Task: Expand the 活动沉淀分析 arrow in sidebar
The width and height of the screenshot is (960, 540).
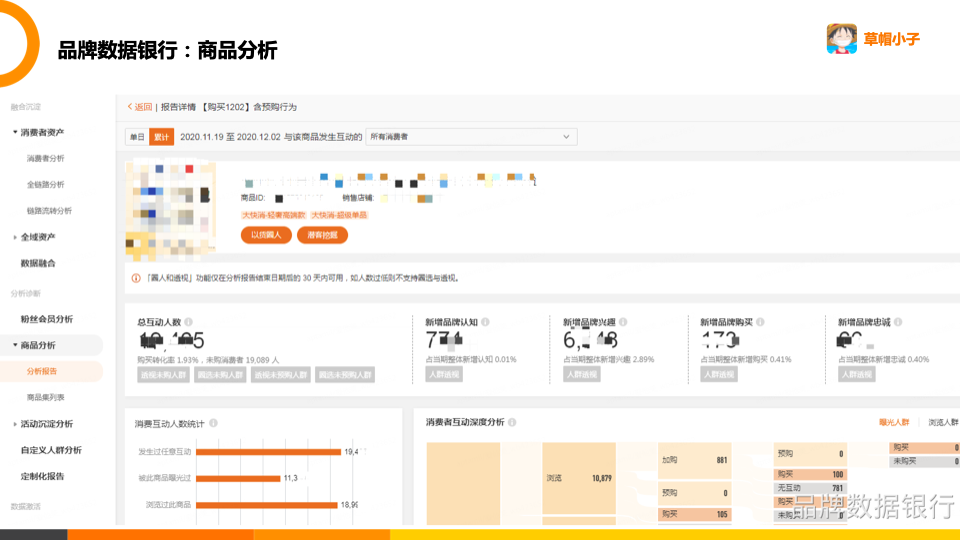Action: 15,424
